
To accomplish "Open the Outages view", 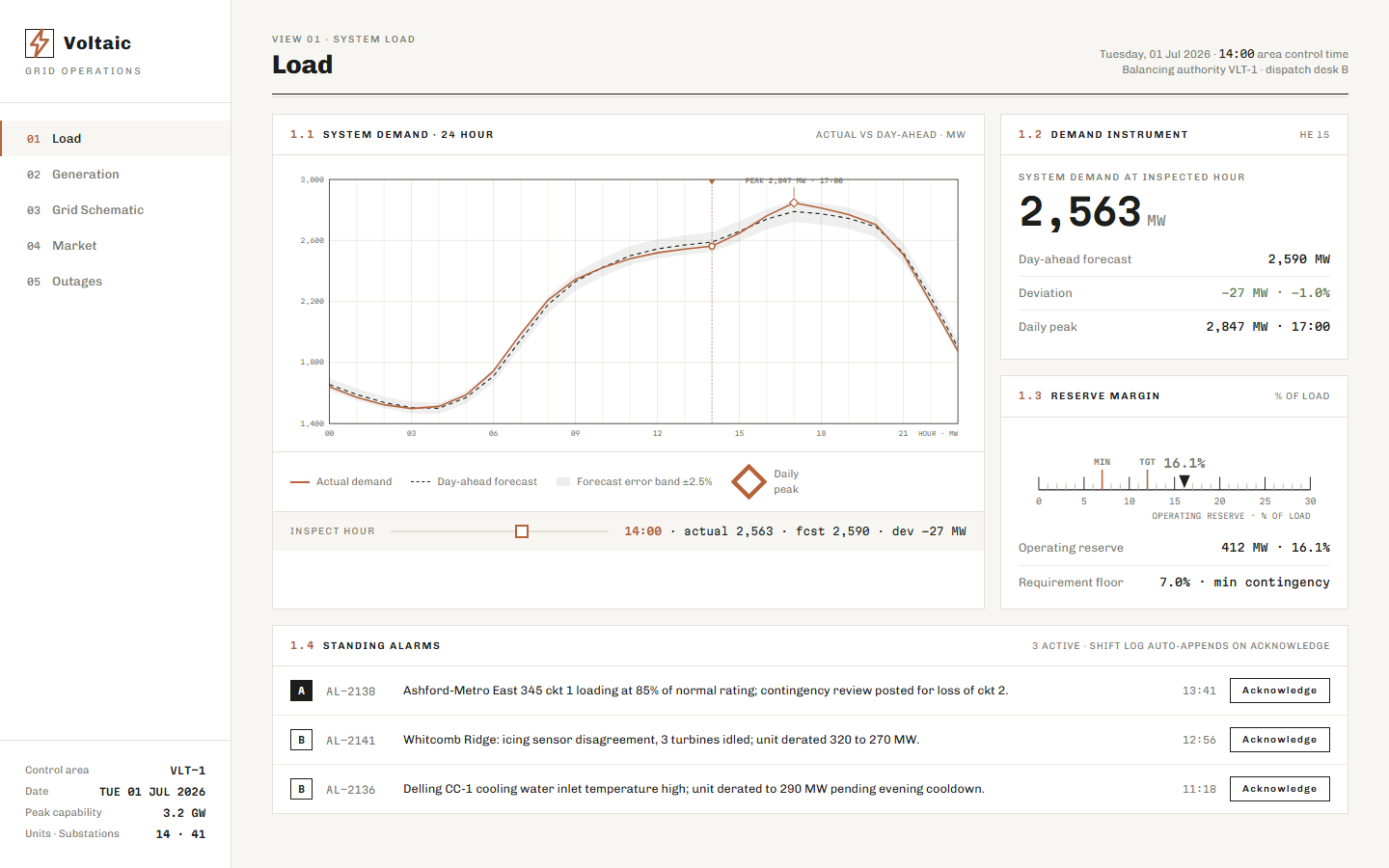I will [x=116, y=282].
